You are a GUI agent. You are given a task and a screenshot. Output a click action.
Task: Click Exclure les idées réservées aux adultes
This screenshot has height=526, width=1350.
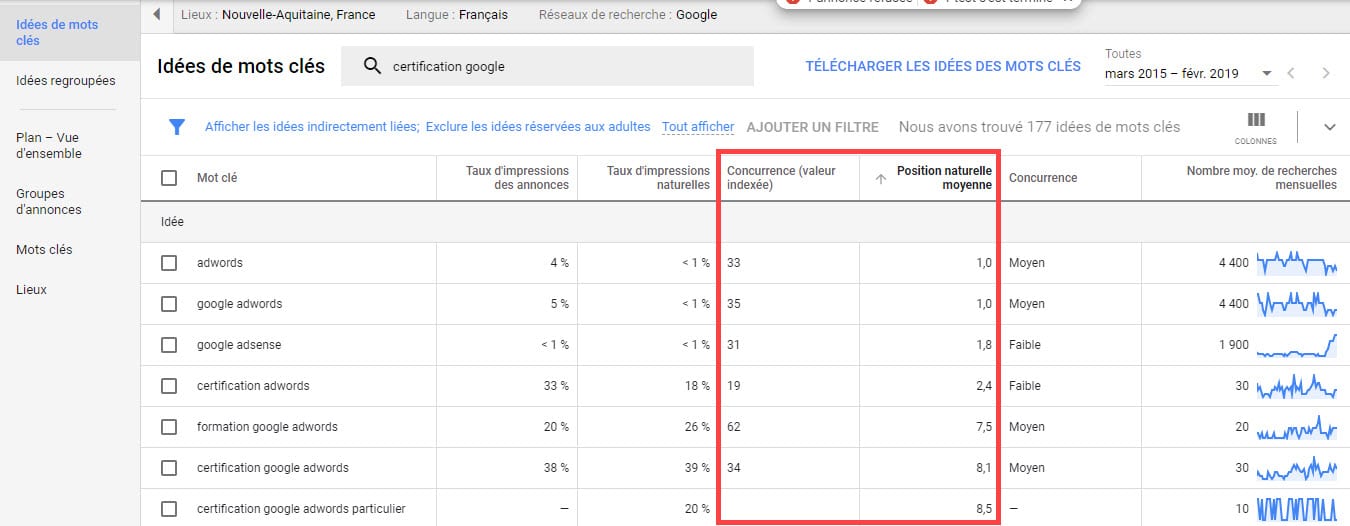click(x=538, y=127)
